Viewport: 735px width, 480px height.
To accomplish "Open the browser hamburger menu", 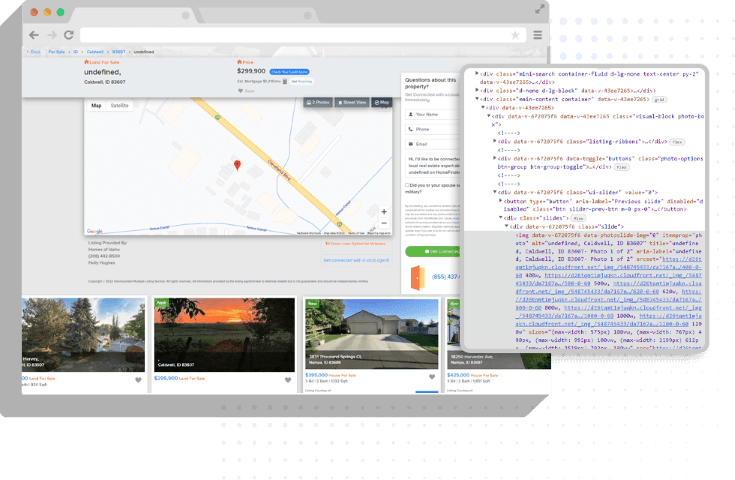I will 538,35.
